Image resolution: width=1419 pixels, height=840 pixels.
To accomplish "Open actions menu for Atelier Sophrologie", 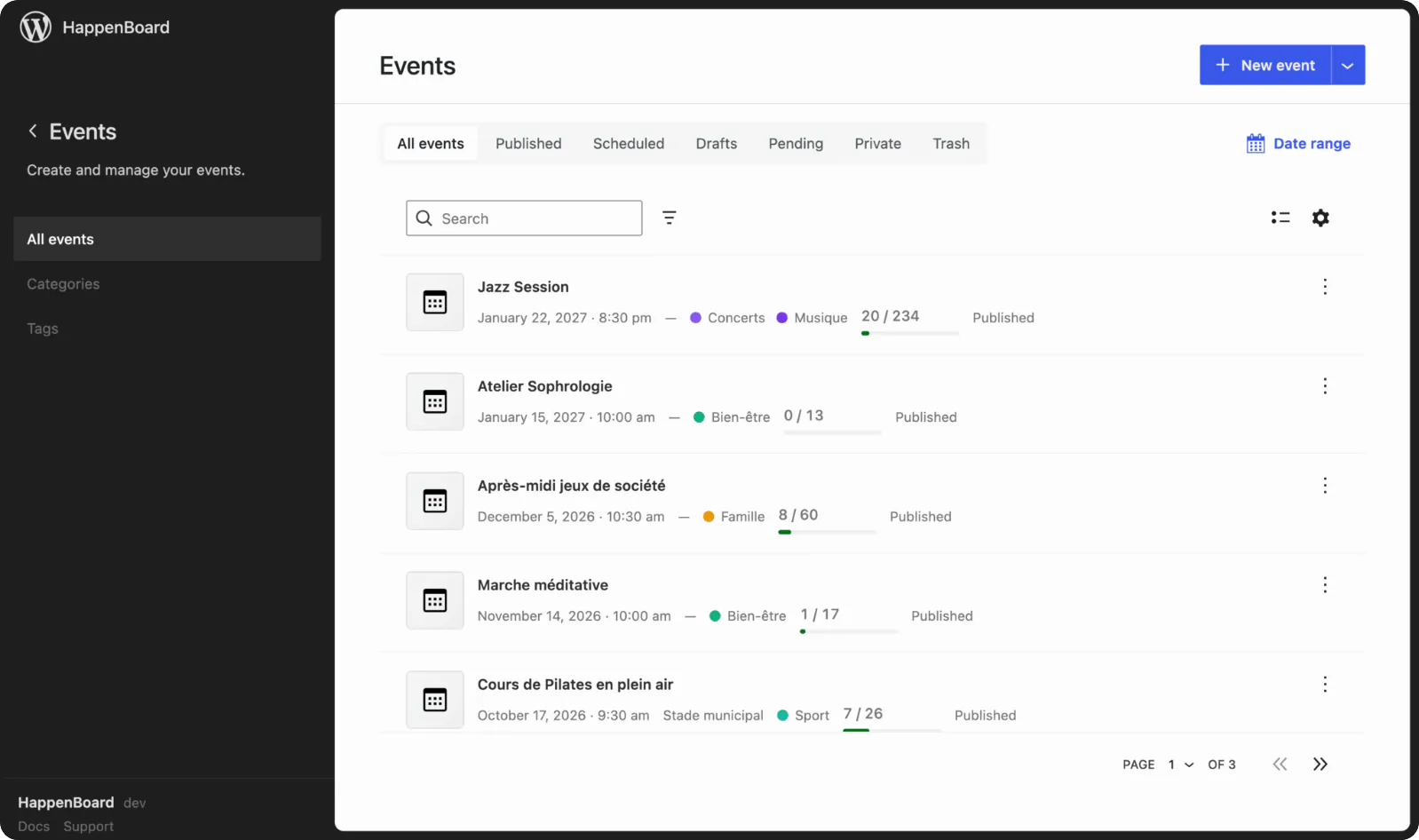I will tap(1325, 386).
